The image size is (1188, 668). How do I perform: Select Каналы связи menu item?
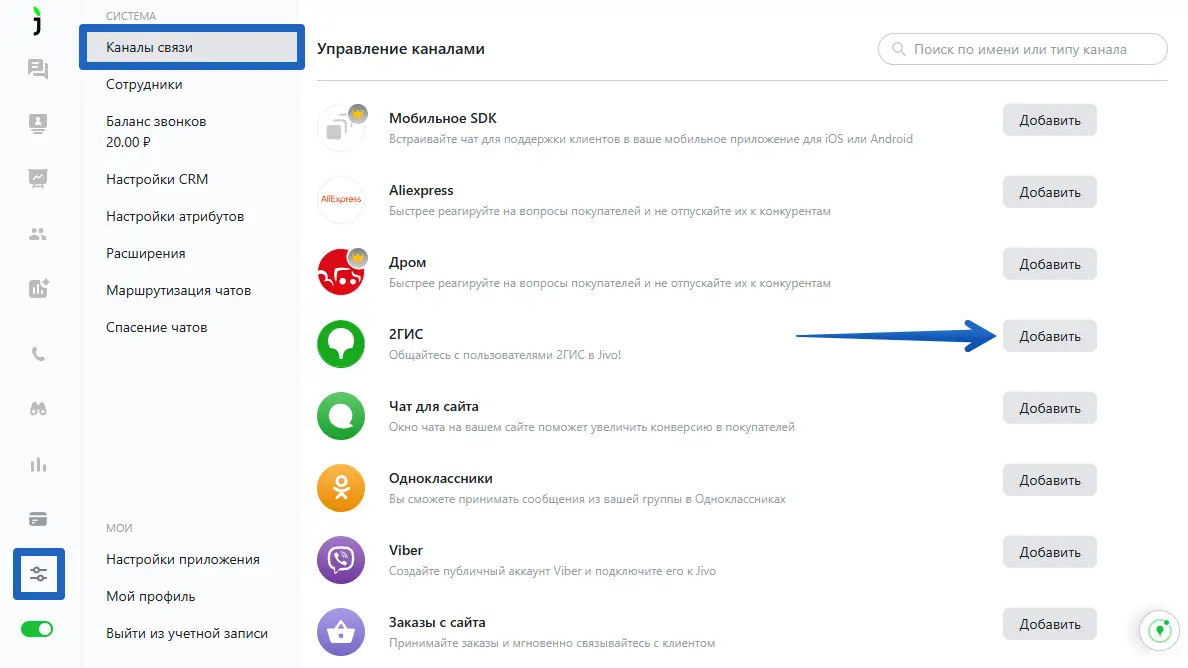click(192, 47)
